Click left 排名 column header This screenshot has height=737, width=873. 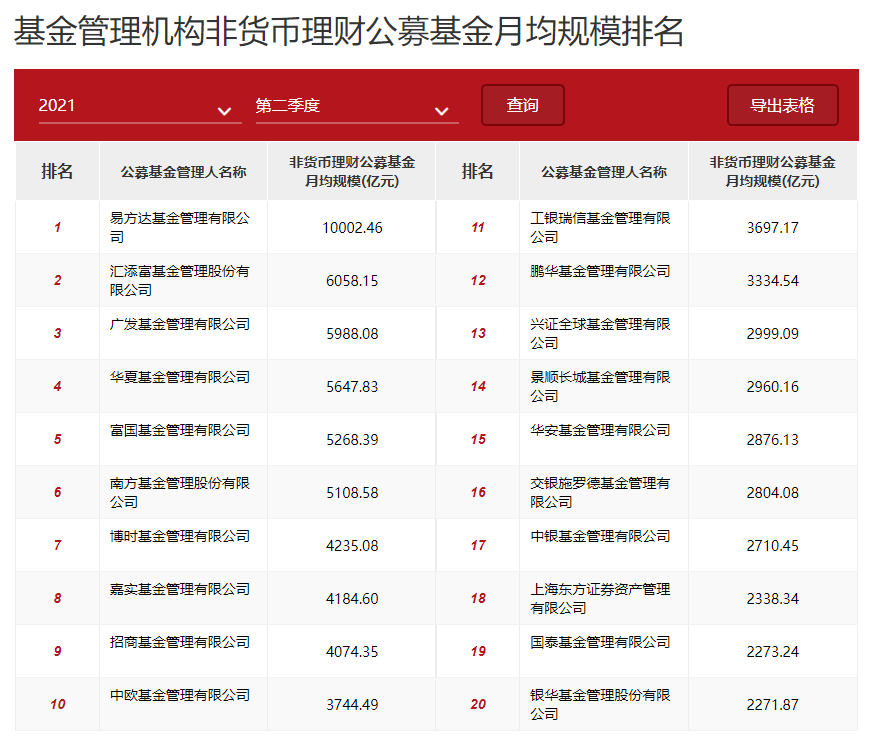click(57, 171)
